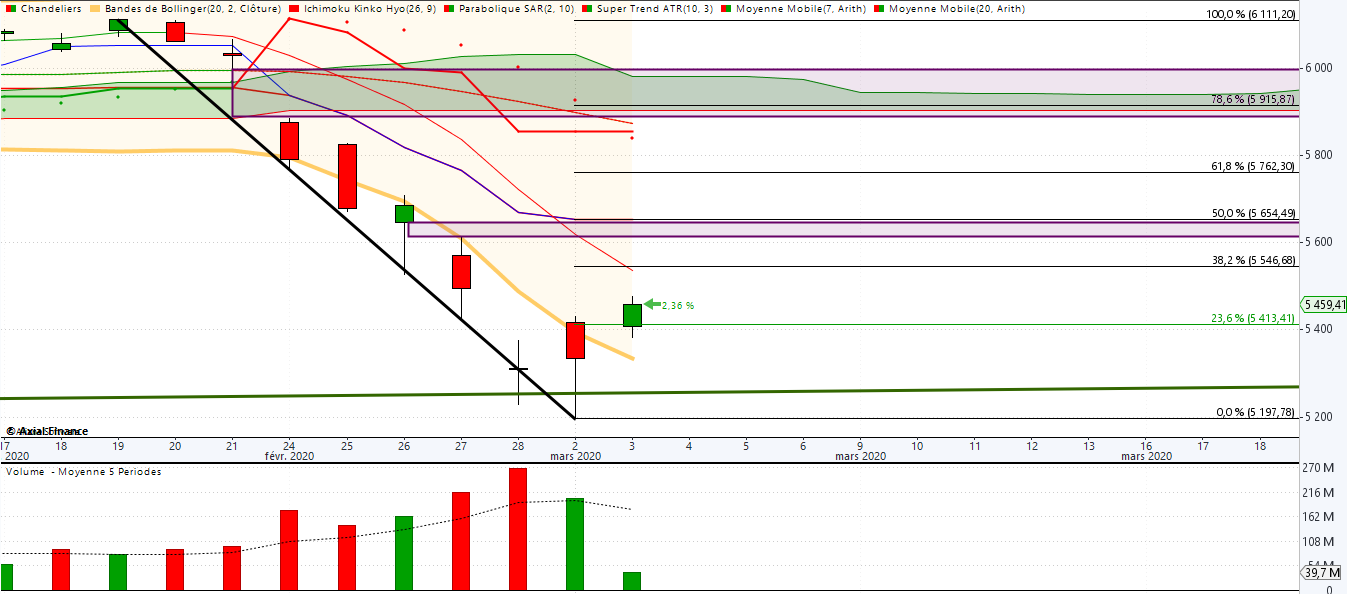Click Fibonacci 50,0 % (5 654,49) label
Screen dimensions: 1347x594
pos(1253,213)
